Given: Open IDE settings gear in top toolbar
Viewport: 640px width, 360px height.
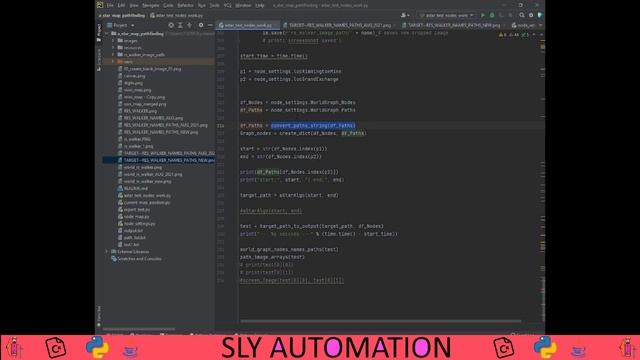Looking at the screenshot, I should tap(531, 15).
